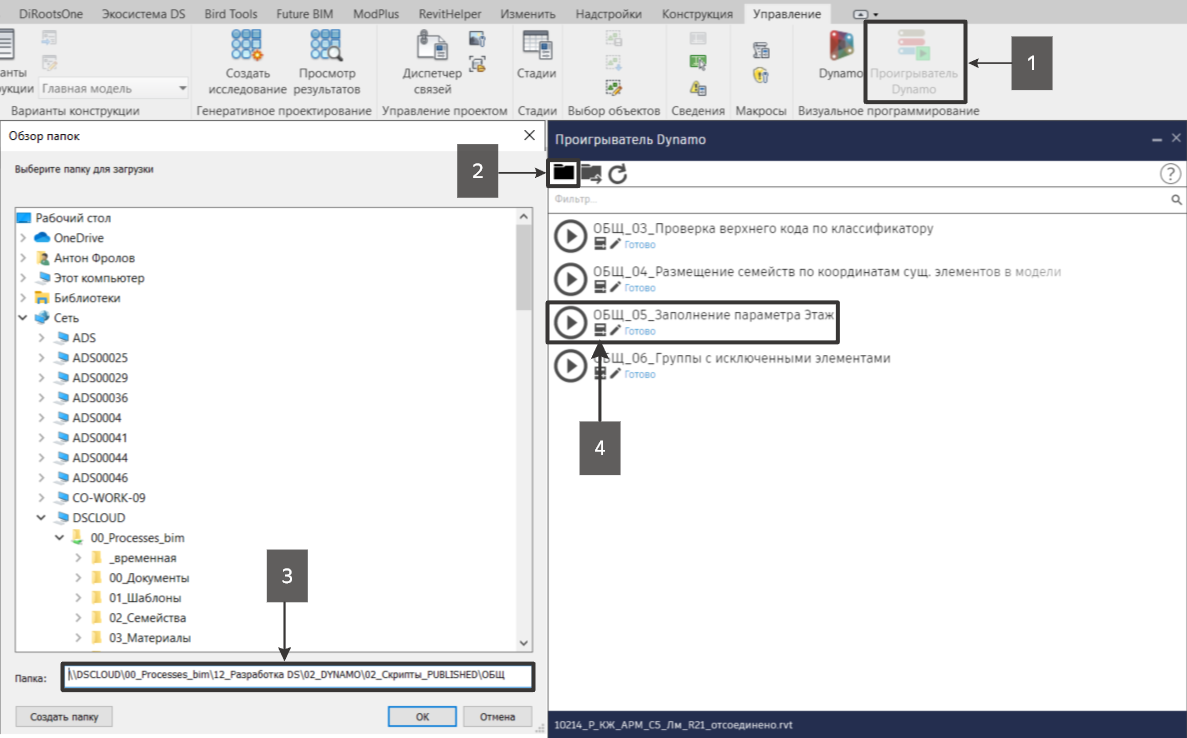Click the IDs of Selection icon in Сведения

(698, 39)
